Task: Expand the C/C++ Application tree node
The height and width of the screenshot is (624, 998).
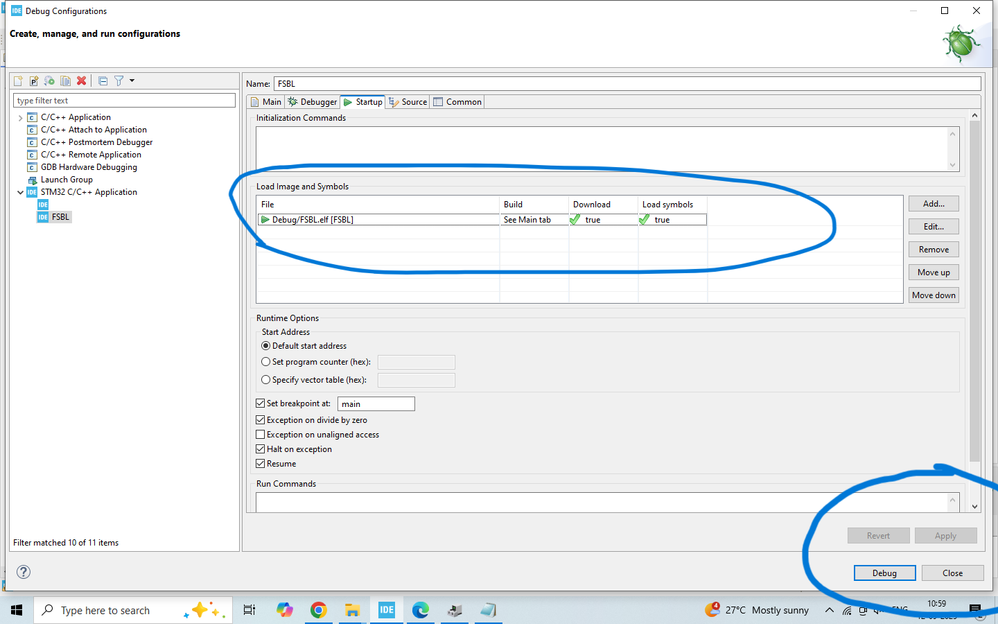Action: coord(20,116)
